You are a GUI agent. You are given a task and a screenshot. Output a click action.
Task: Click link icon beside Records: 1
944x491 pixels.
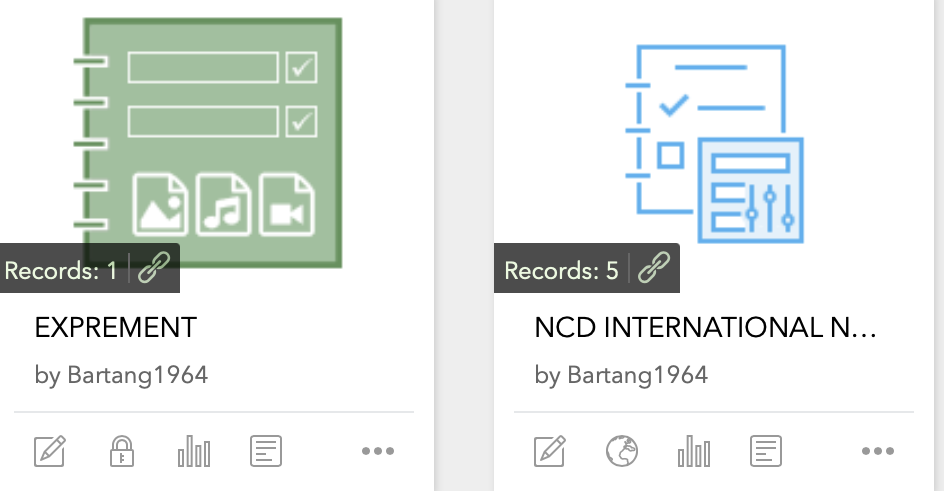[154, 269]
